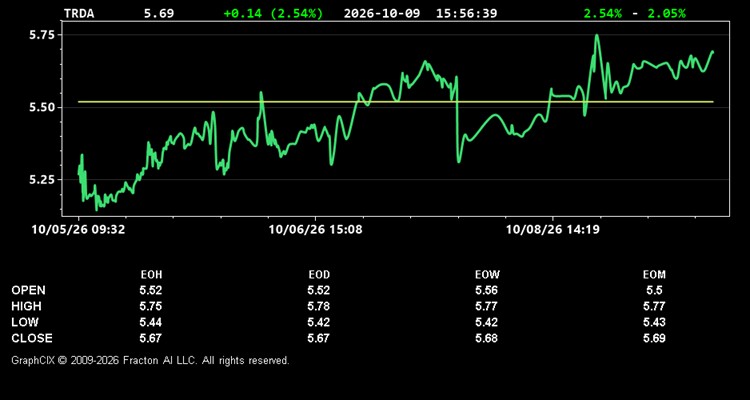Select the EOD column header

[319, 275]
